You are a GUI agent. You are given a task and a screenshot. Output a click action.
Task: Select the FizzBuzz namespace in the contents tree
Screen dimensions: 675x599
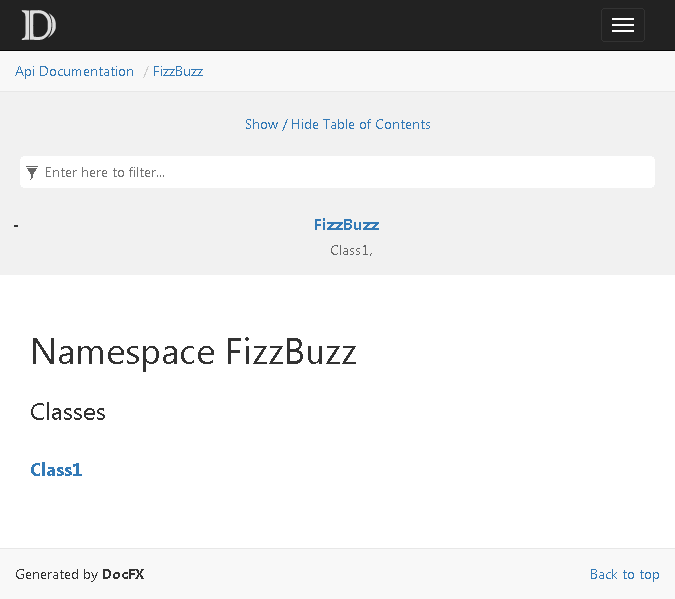[x=346, y=225]
